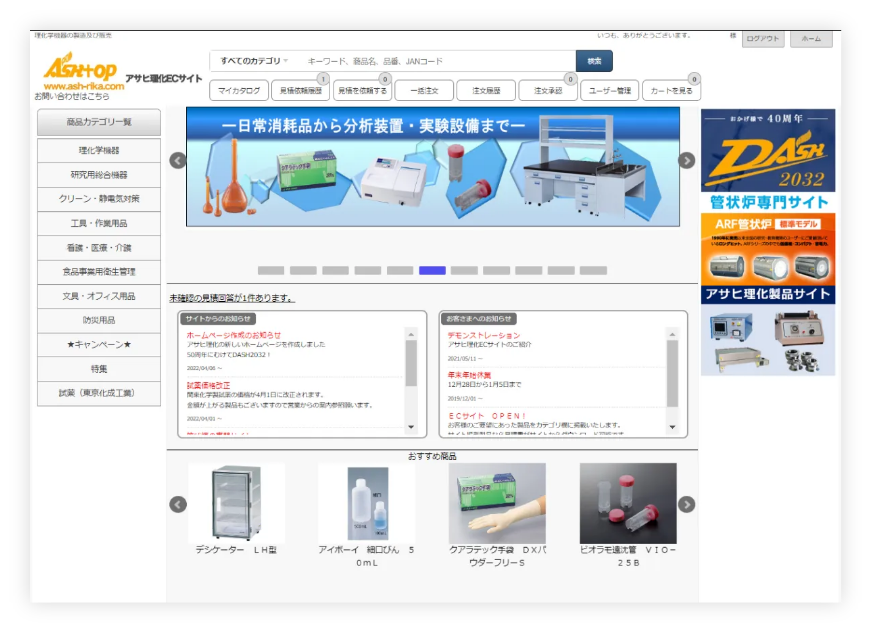Image resolution: width=872 pixels, height=633 pixels.
Task: Open the DASH 2032 40周年 banner
Action: click(x=768, y=150)
